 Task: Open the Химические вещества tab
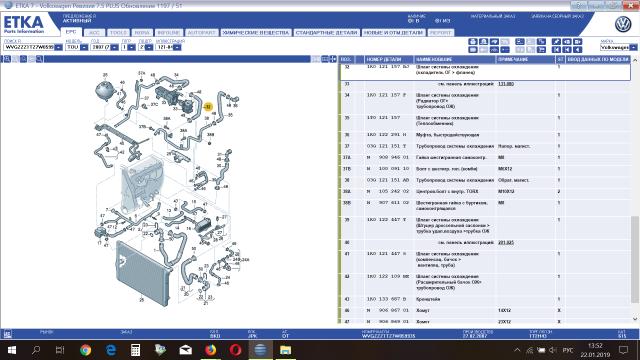(256, 32)
